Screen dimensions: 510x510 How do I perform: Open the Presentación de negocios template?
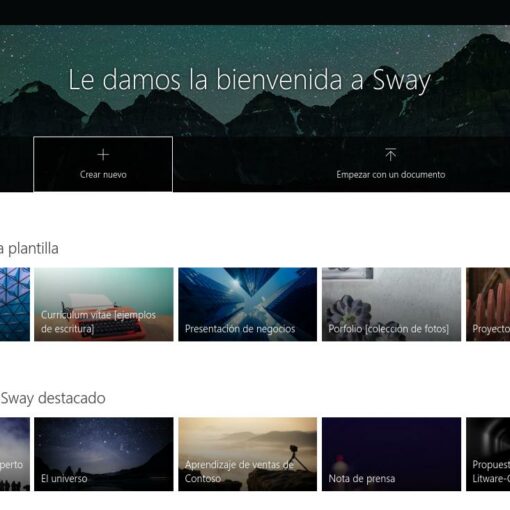tap(248, 304)
